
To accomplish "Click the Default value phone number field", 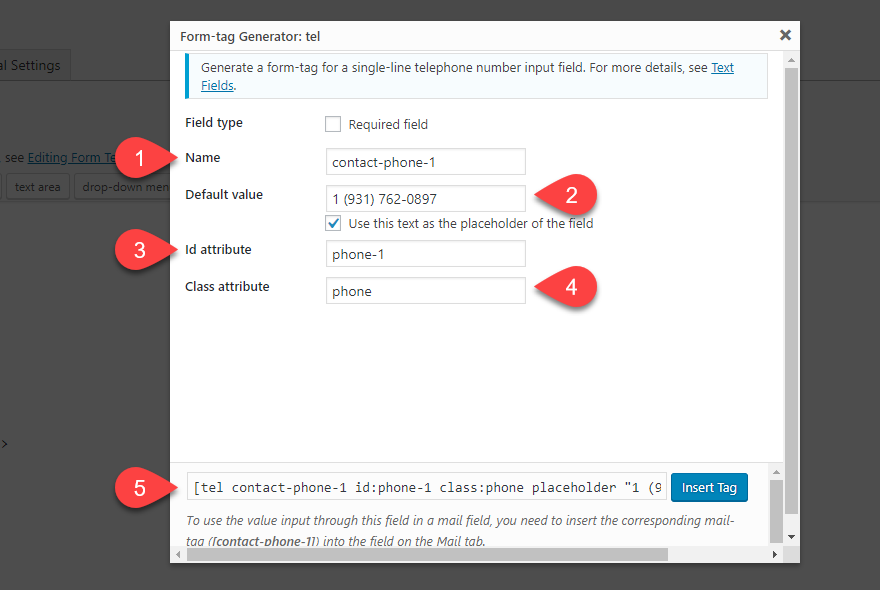I will pos(425,199).
